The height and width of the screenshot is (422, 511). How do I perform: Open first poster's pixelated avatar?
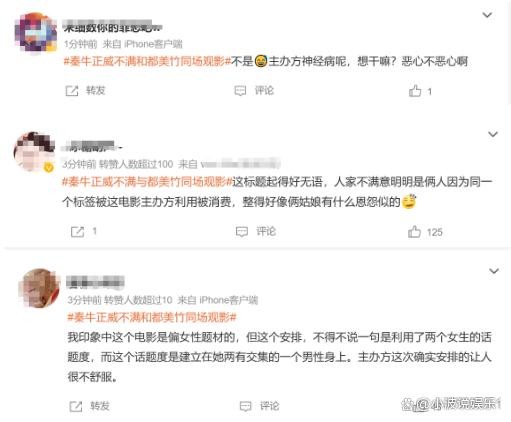coord(36,33)
